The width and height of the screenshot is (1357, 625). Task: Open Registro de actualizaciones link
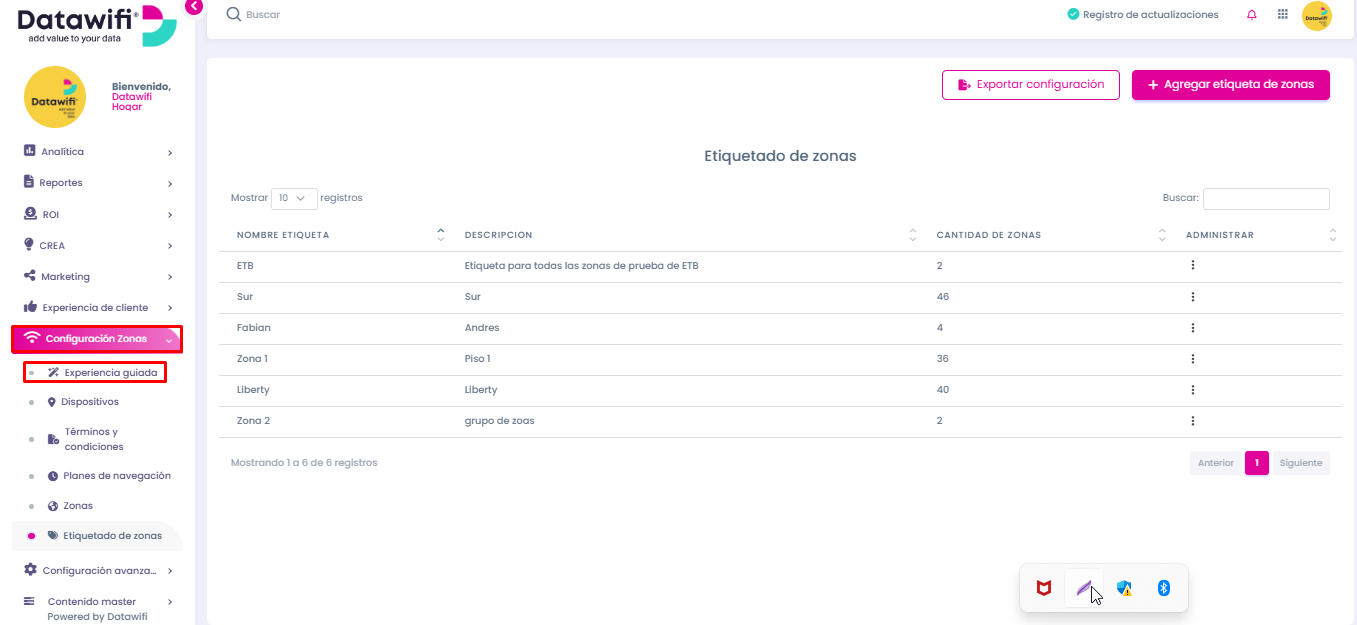pyautogui.click(x=1150, y=15)
